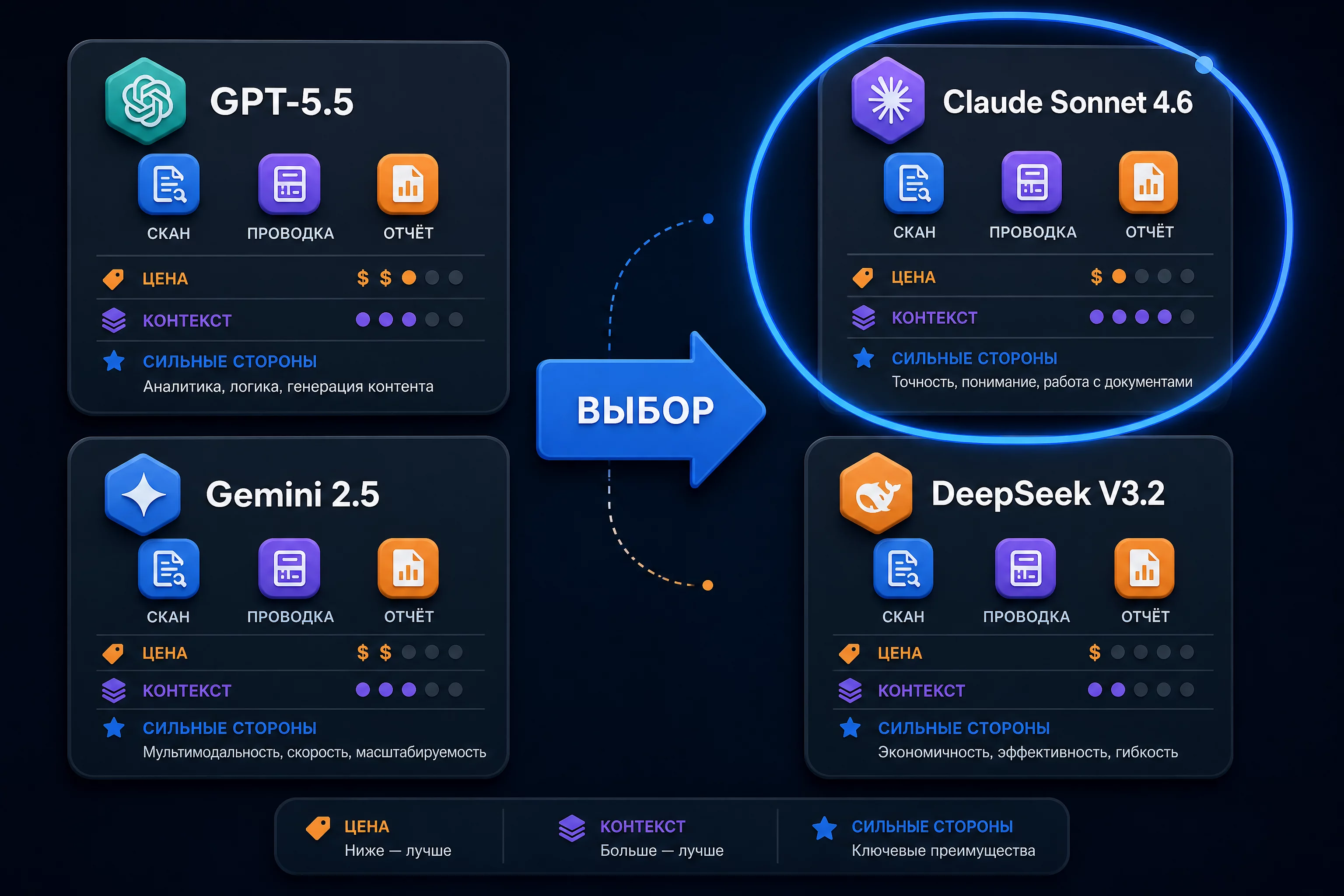Viewport: 1344px width, 896px height.
Task: Click the price tag icon in the GPT-5.5 card
Action: tap(113, 279)
